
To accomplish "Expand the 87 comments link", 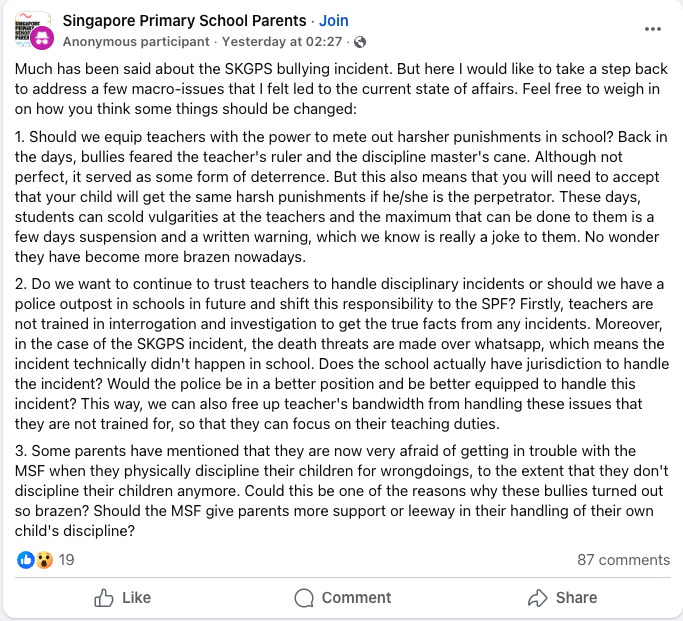I will click(x=623, y=560).
